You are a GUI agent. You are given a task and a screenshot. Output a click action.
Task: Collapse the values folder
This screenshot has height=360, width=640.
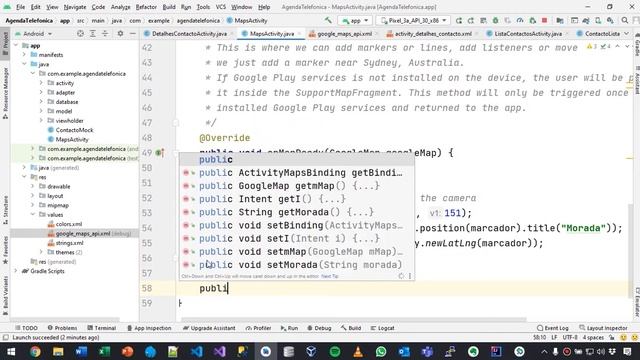point(33,214)
